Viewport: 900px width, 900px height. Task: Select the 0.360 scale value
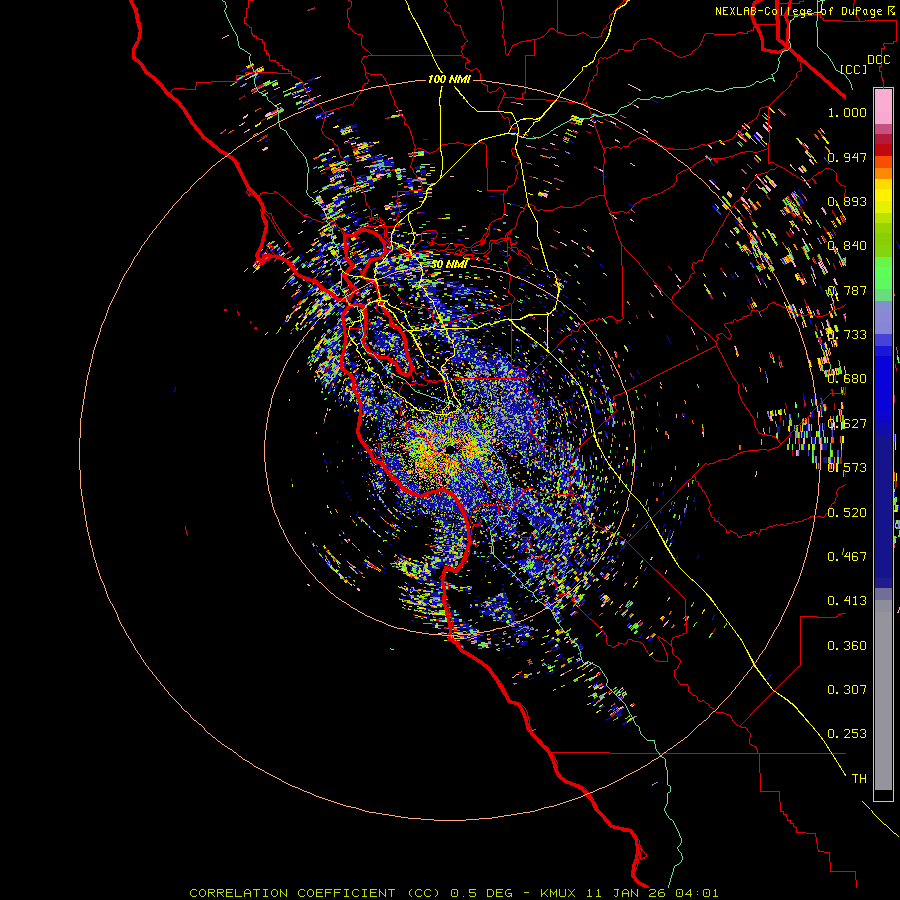pyautogui.click(x=847, y=646)
